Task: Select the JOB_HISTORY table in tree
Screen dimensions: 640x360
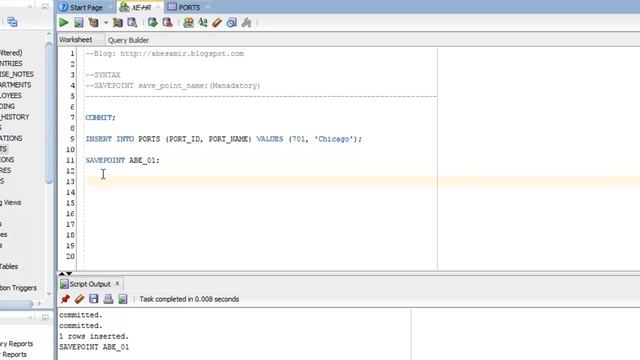Action: click(x=15, y=117)
